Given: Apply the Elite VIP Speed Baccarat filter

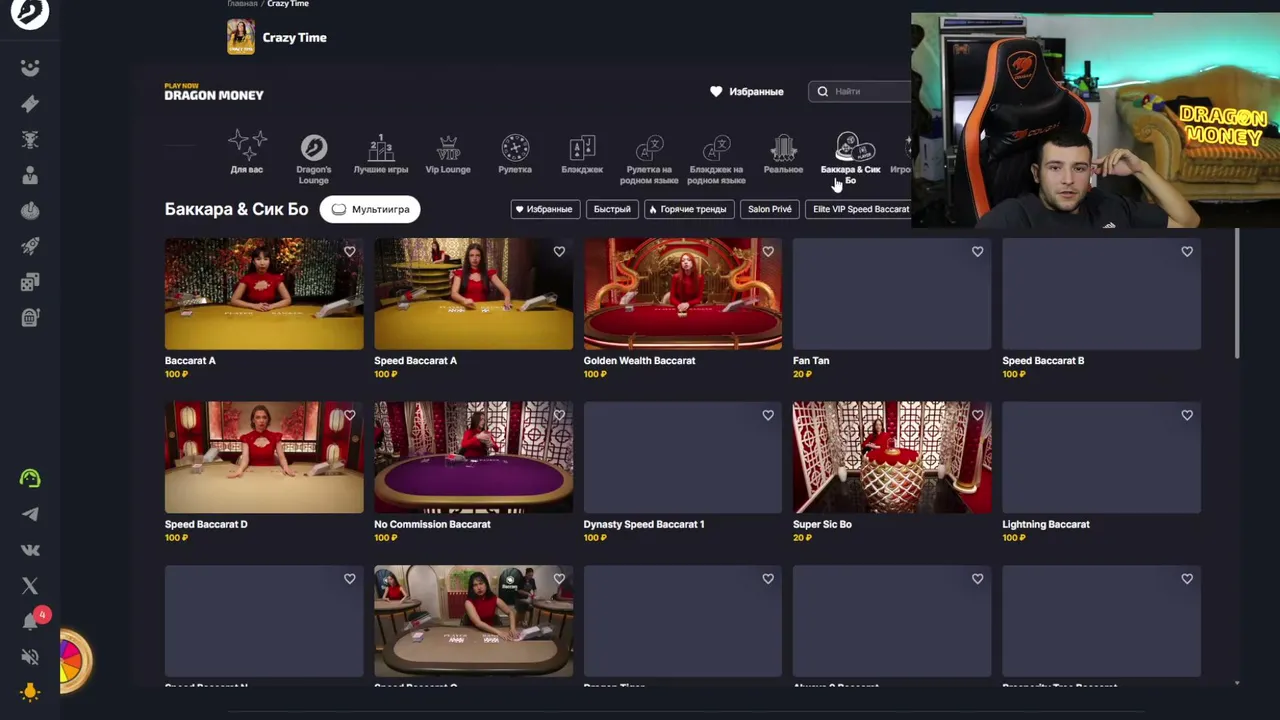Looking at the screenshot, I should point(859,209).
